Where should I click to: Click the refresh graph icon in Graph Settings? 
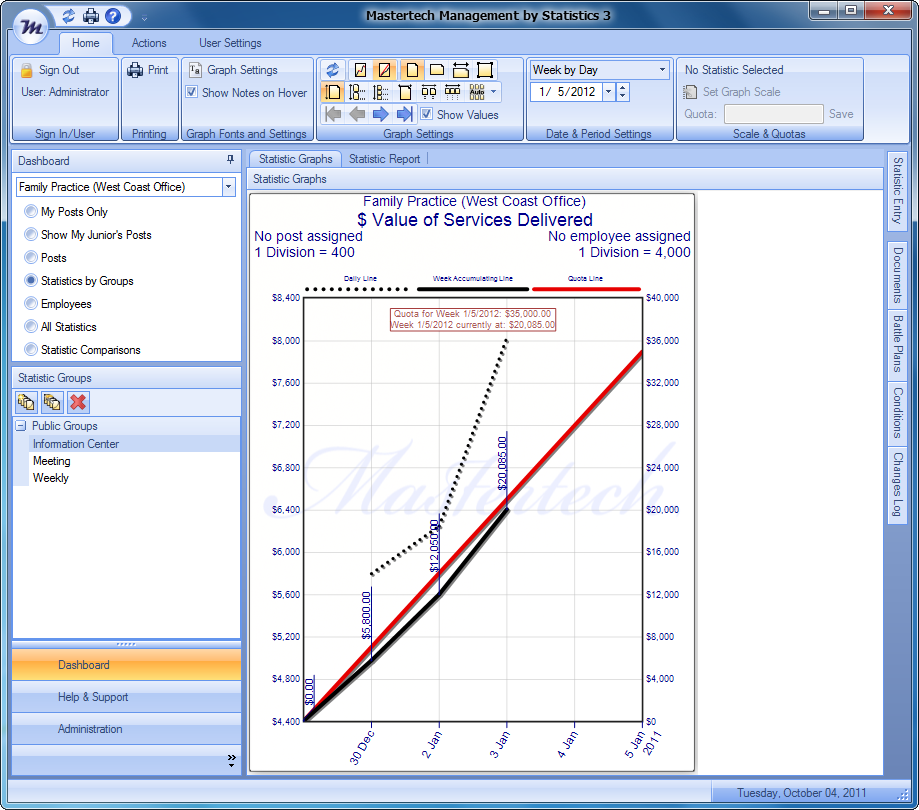pyautogui.click(x=333, y=70)
